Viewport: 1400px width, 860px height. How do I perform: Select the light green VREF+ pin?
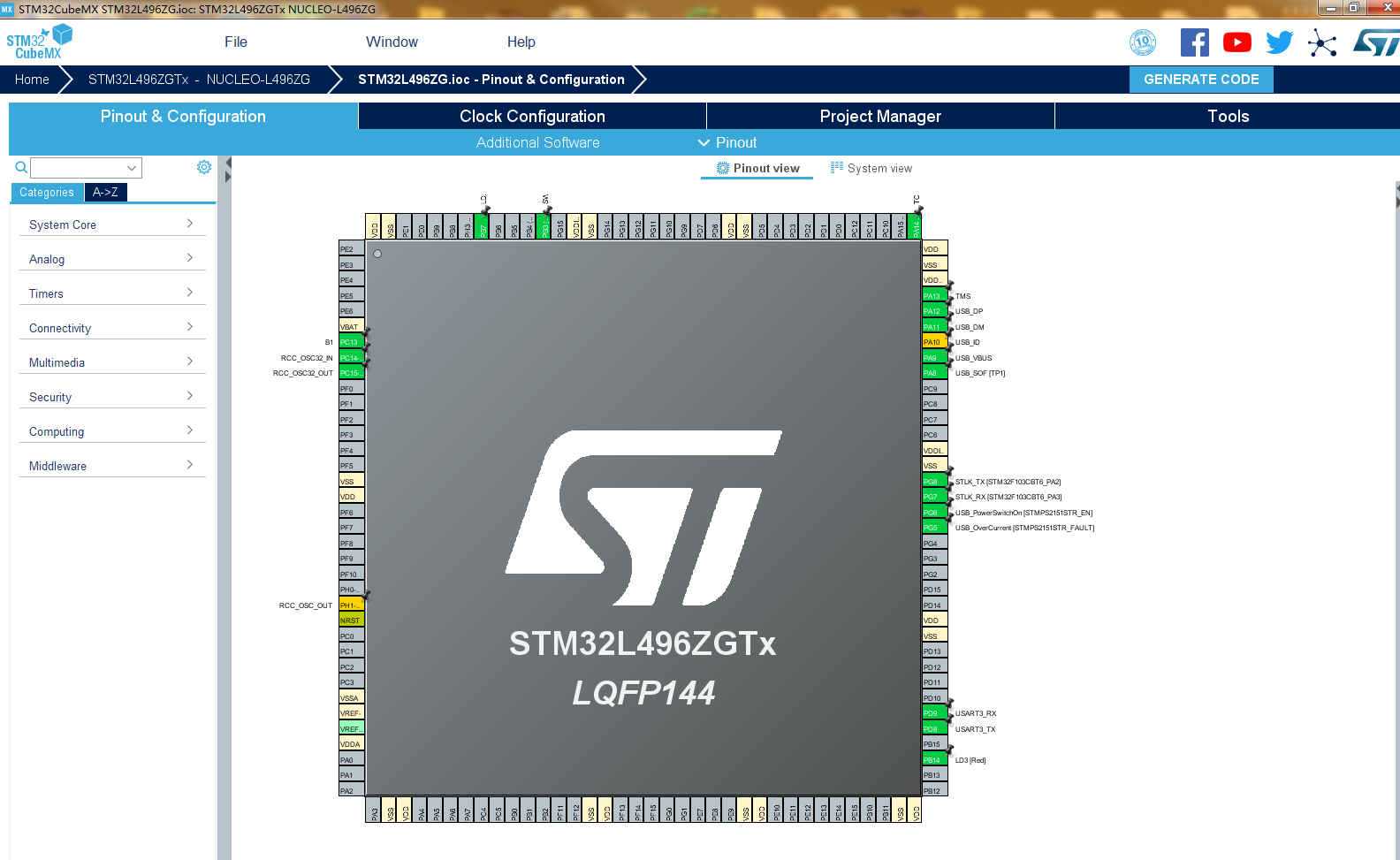point(352,729)
